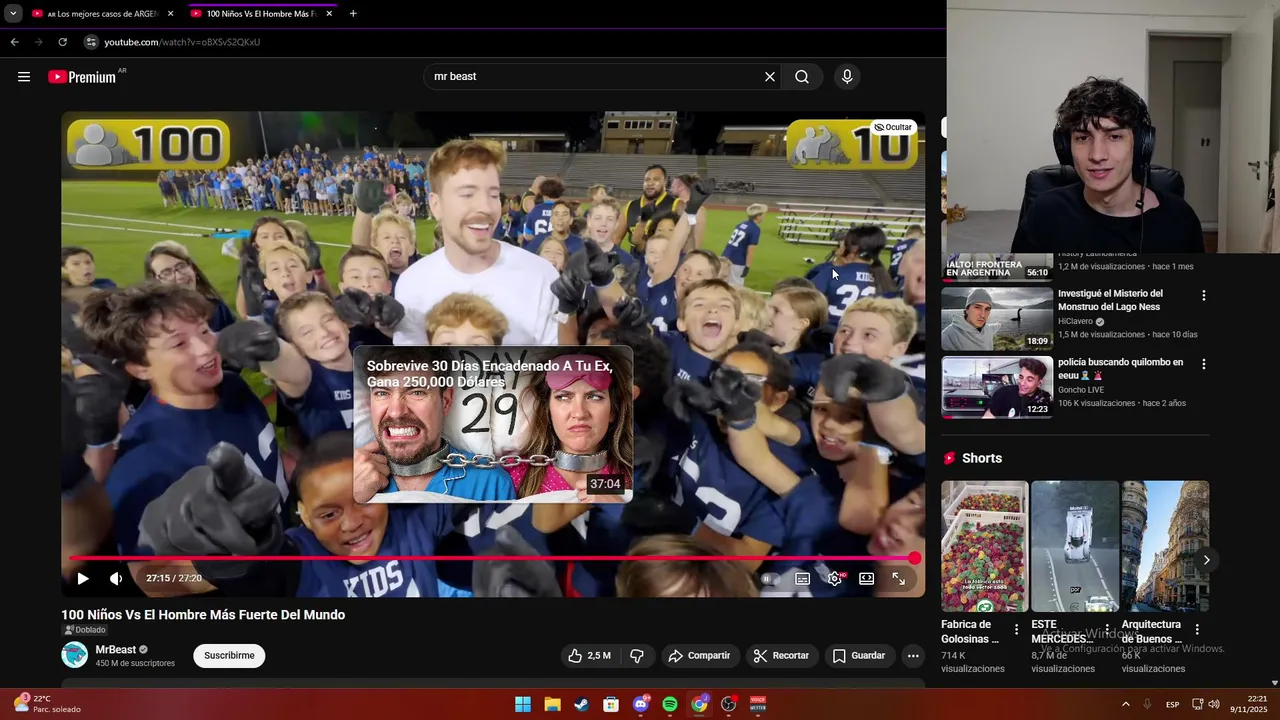Go back with the browser arrow

coord(14,42)
